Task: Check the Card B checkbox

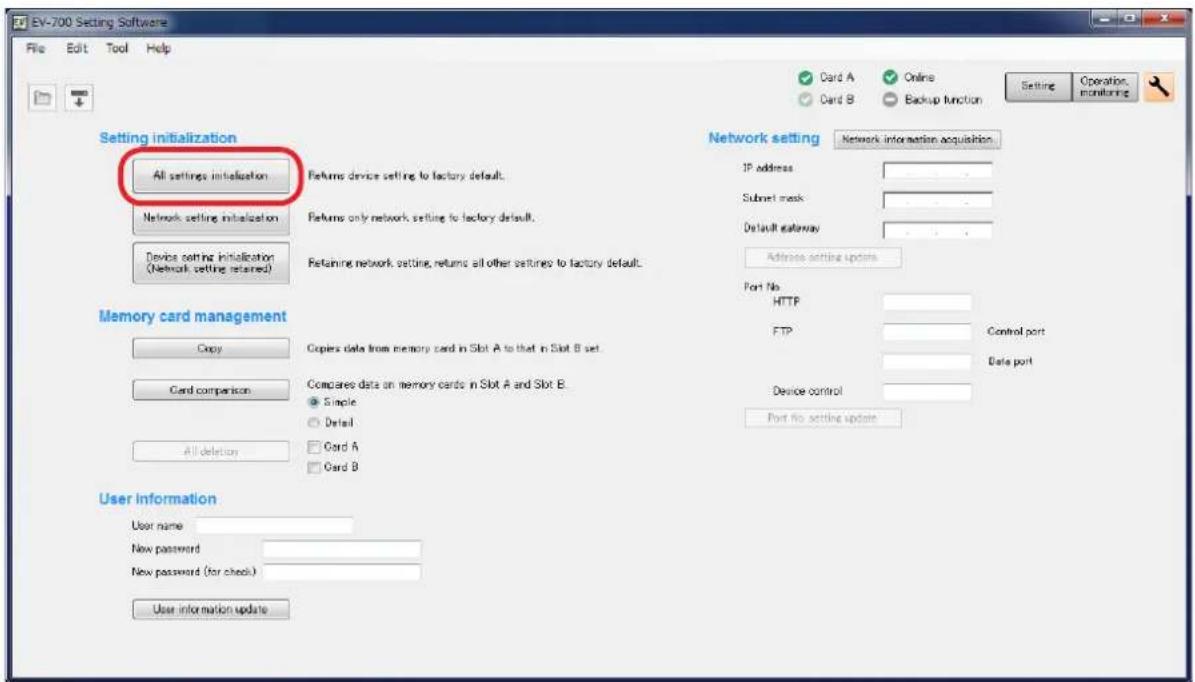Action: coord(313,468)
